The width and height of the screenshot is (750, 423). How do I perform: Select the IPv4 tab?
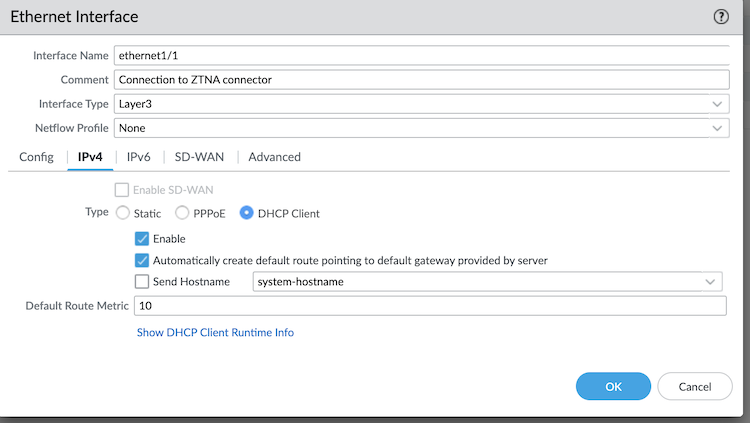[x=90, y=157]
